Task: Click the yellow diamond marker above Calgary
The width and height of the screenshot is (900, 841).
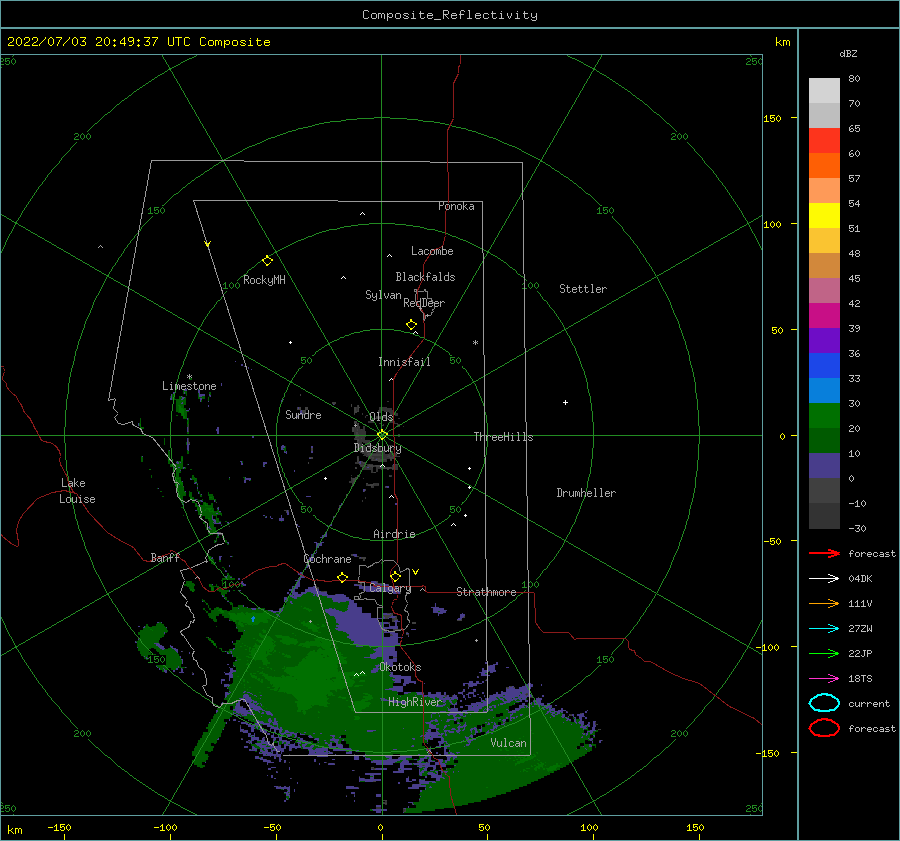Action: click(x=395, y=576)
